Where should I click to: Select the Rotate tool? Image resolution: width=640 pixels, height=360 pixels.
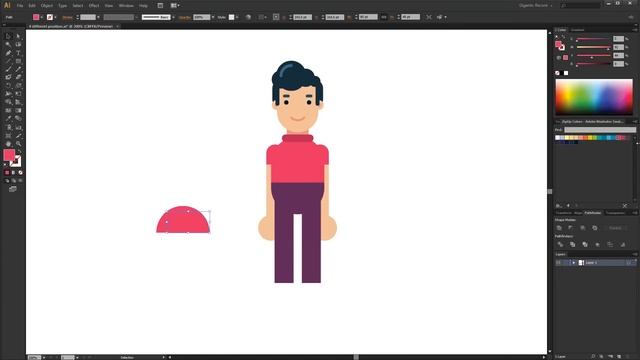click(x=8, y=86)
